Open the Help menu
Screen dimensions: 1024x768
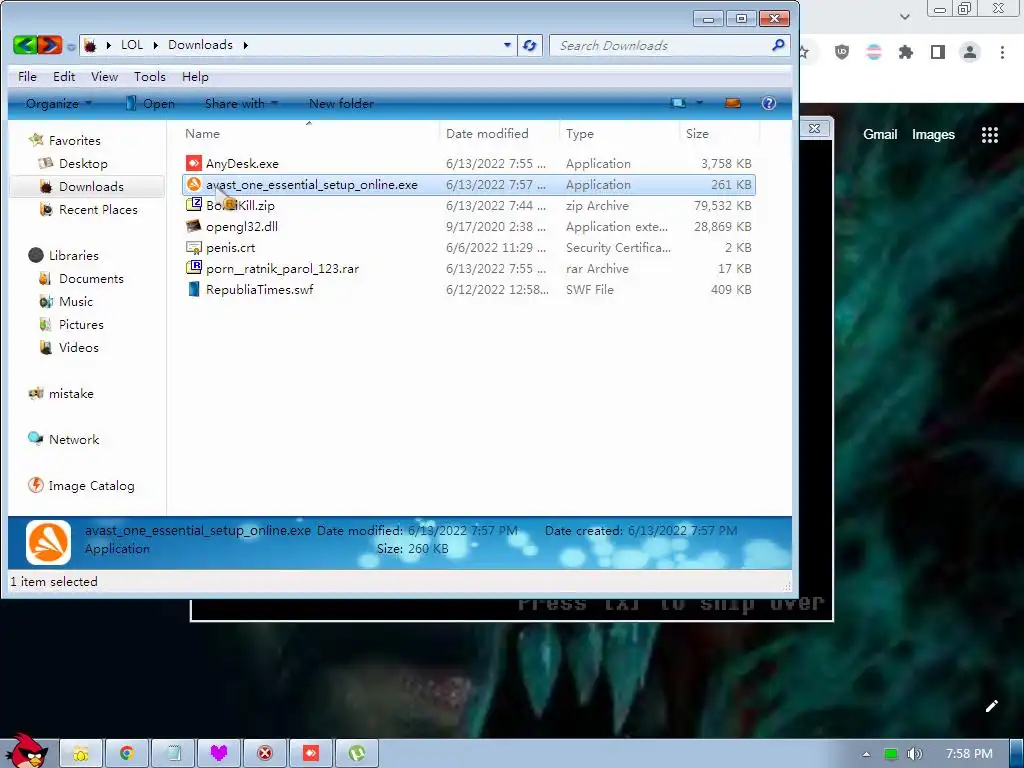click(x=195, y=76)
